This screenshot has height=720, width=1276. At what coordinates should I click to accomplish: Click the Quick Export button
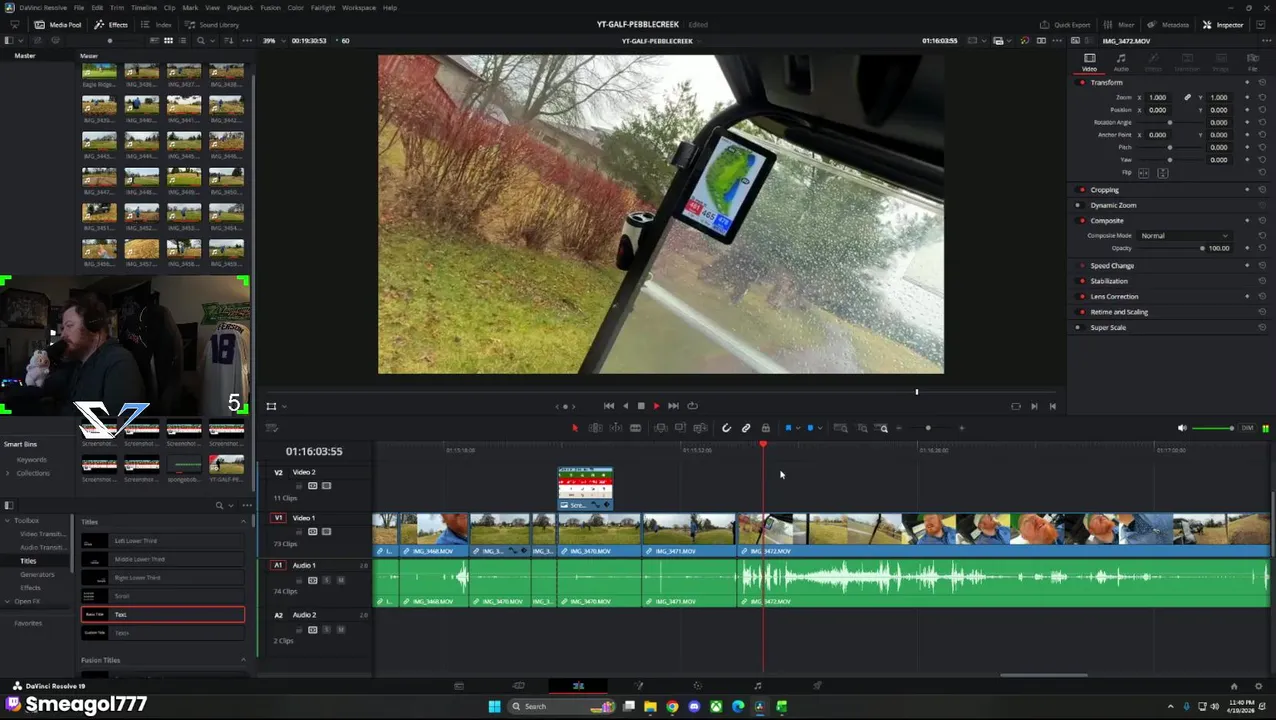coord(1065,24)
